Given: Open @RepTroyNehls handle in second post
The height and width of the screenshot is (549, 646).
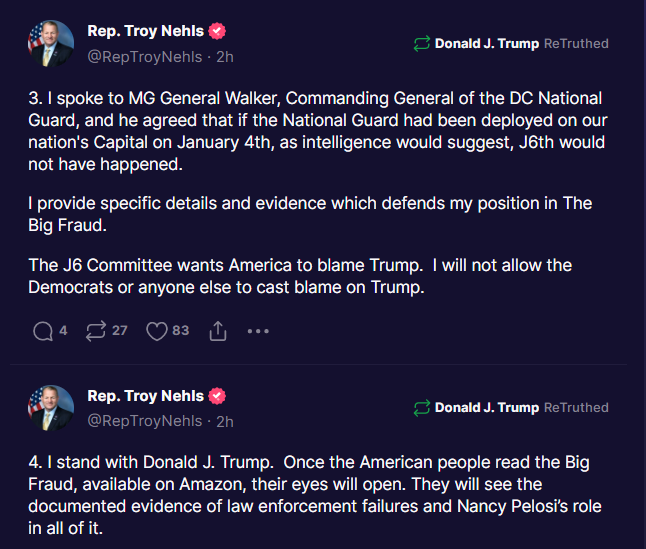Looking at the screenshot, I should (x=144, y=420).
